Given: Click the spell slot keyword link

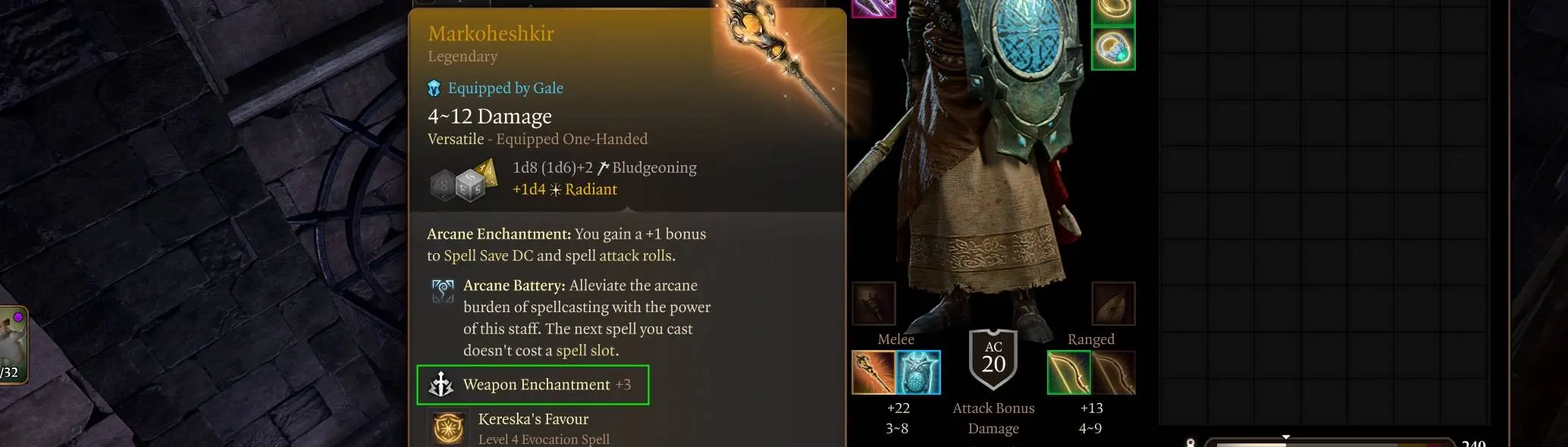Looking at the screenshot, I should 587,350.
